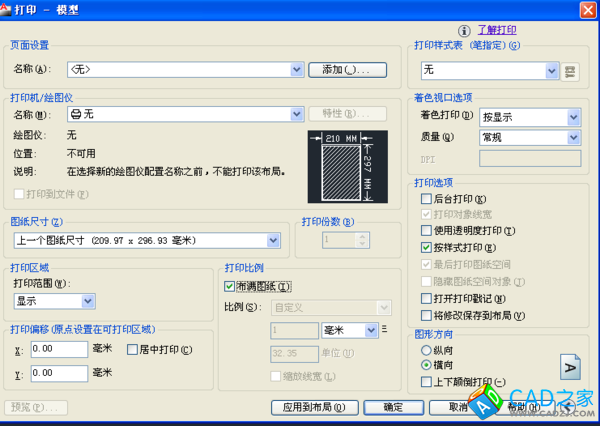Viewport: 600px width, 426px height.
Task: Select the 纵向 orientation radio button
Action: tap(427, 351)
